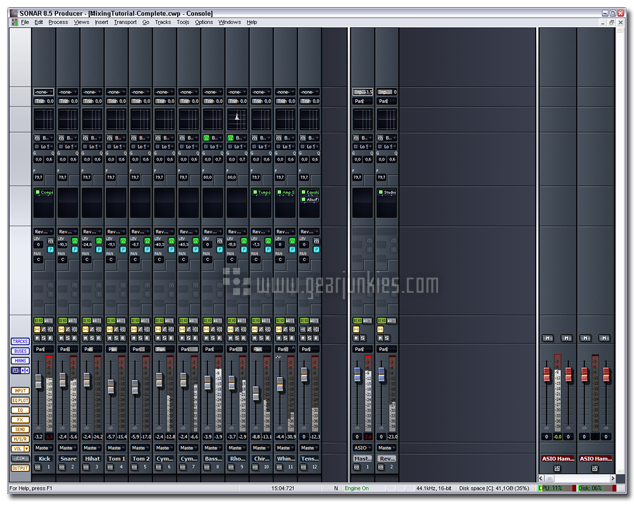Mute the Kick track with its M button
634x509 pixels.
37,338
